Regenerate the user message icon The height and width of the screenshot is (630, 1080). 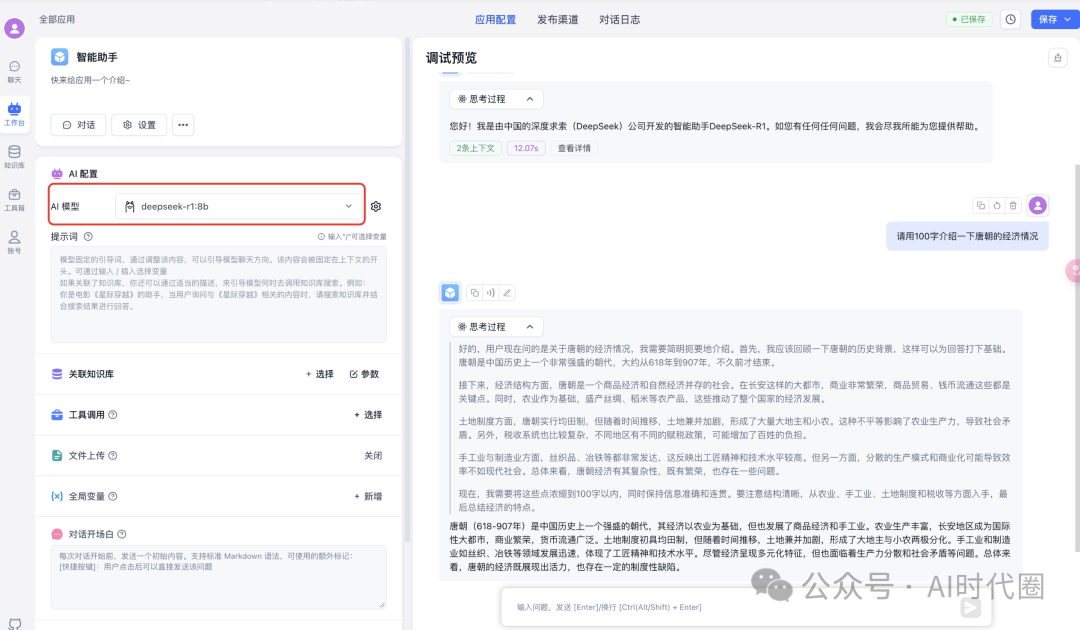tap(997, 205)
